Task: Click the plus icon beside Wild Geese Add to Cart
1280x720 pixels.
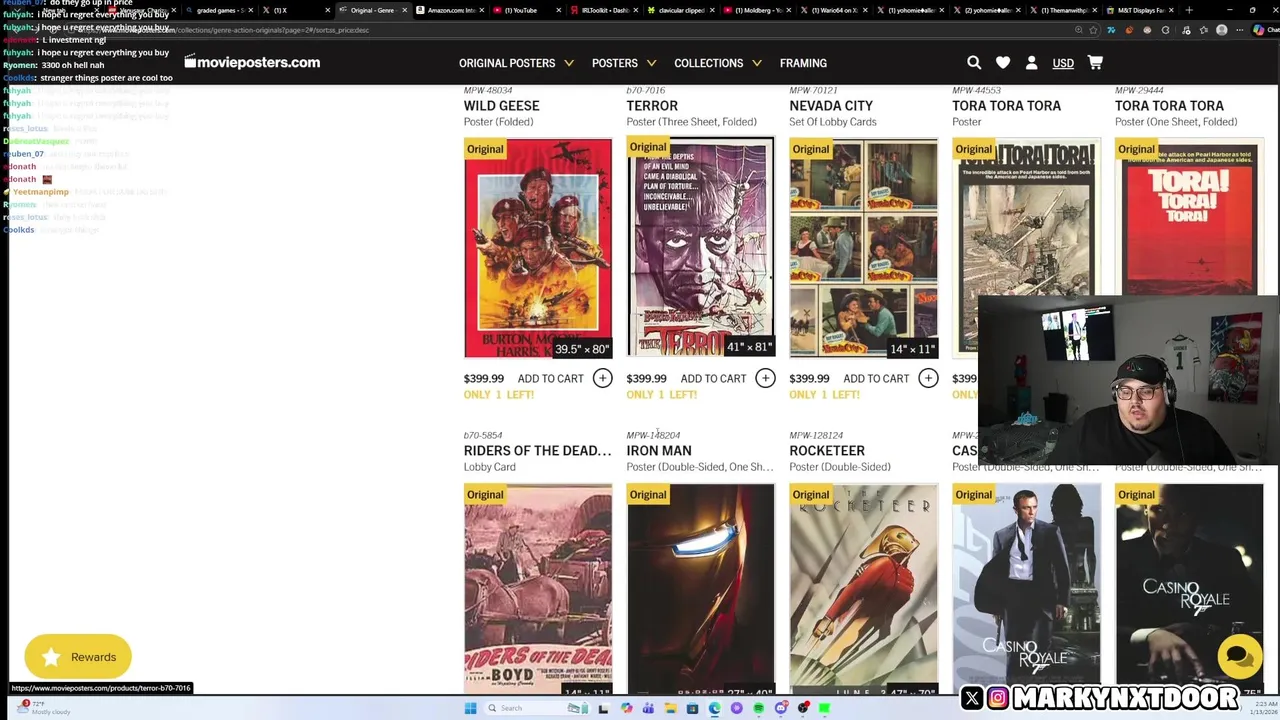Action: [x=602, y=378]
